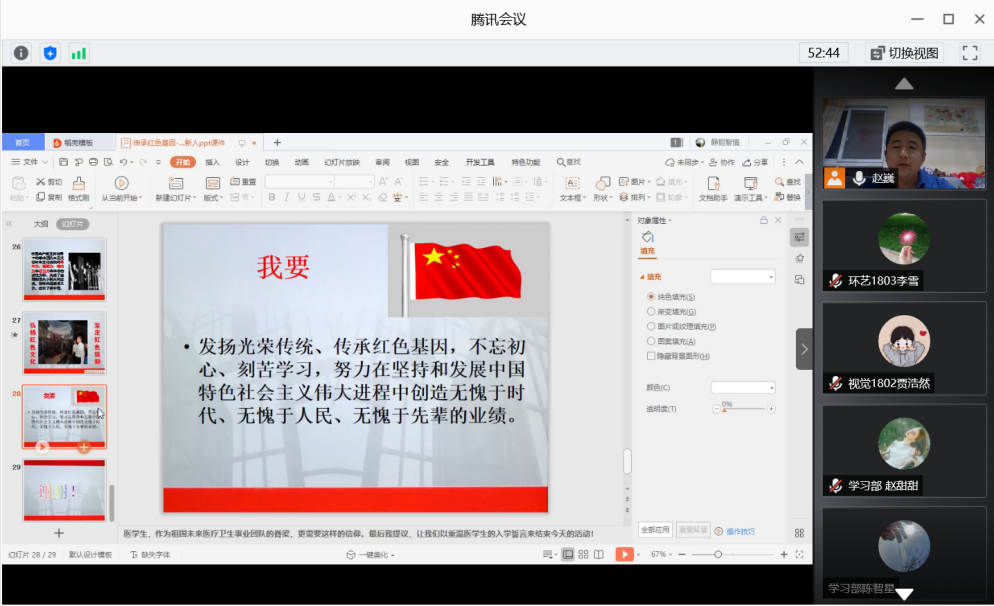This screenshot has width=994, height=606.
Task: Switch to the Design (设计) tab
Action: [x=242, y=162]
